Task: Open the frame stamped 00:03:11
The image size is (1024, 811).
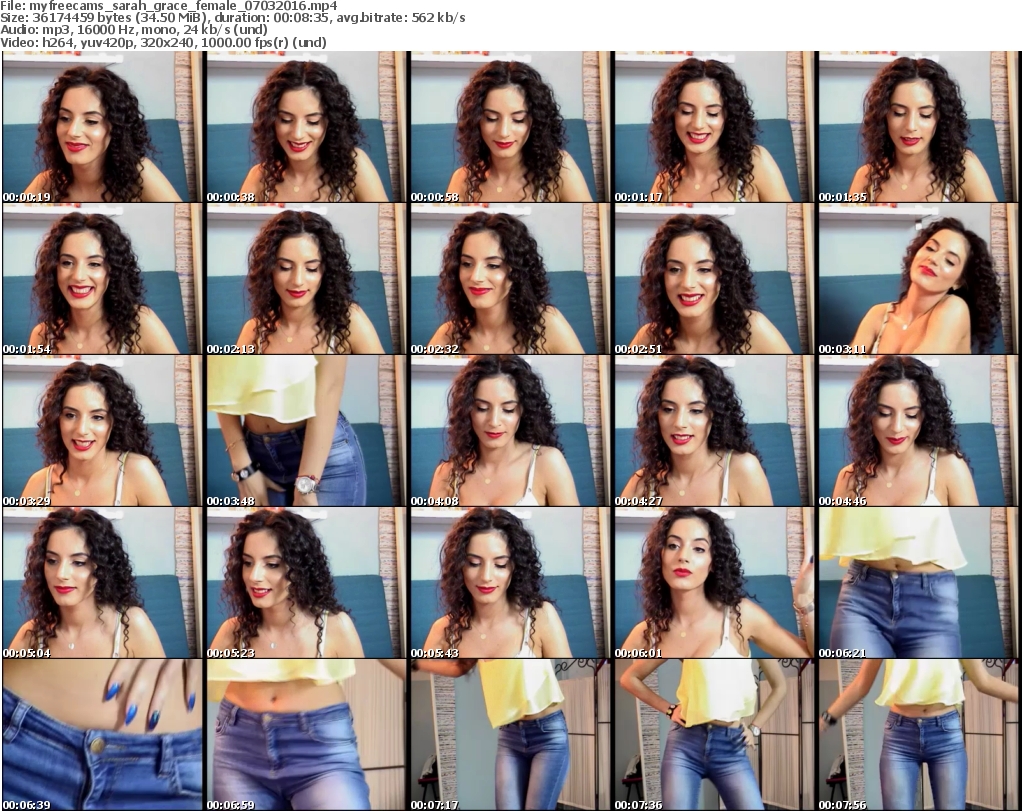Action: (x=918, y=279)
